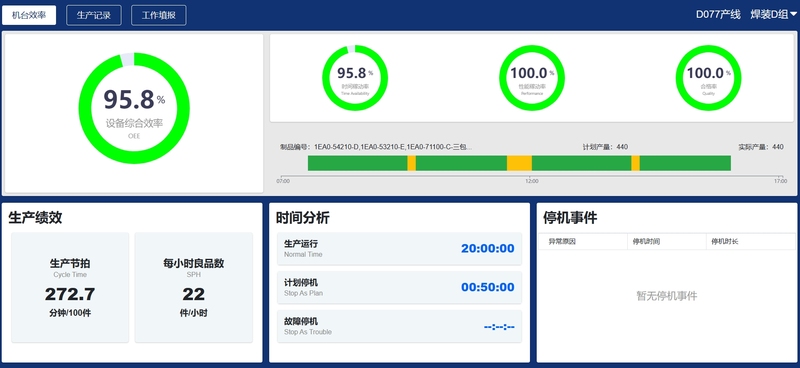Click the 12:00 timeline axis label
Viewport: 800px width, 368px height.
pos(532,181)
